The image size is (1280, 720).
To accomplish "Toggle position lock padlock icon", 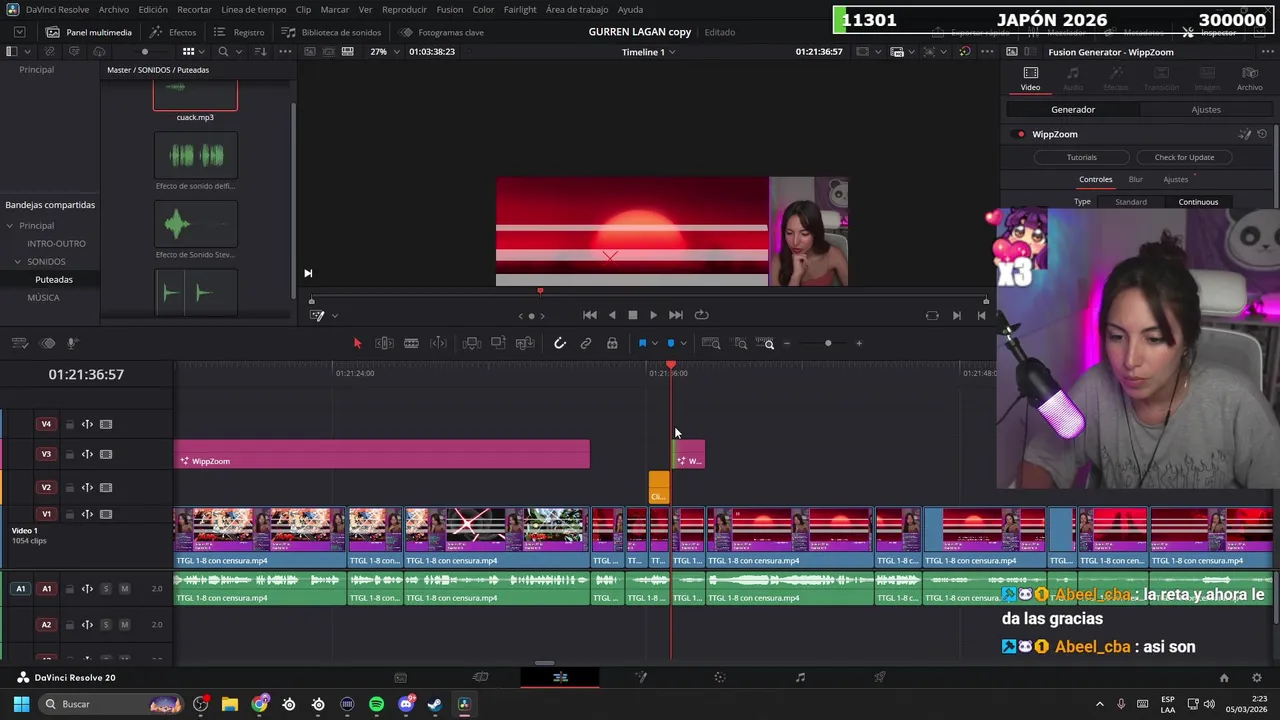I will (x=612, y=343).
